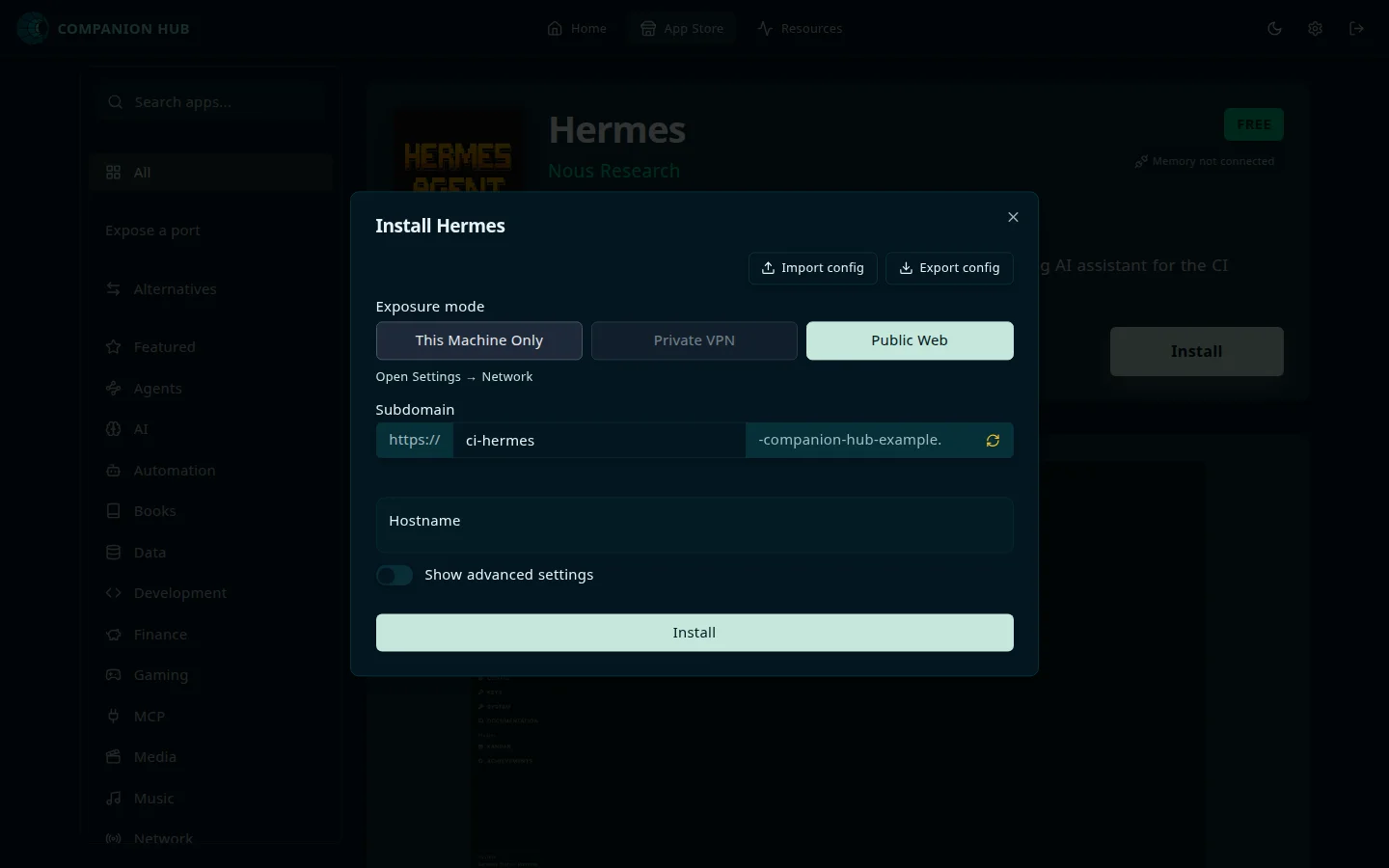Click the Install button on Hermes page
The width and height of the screenshot is (1389, 868).
1196,352
